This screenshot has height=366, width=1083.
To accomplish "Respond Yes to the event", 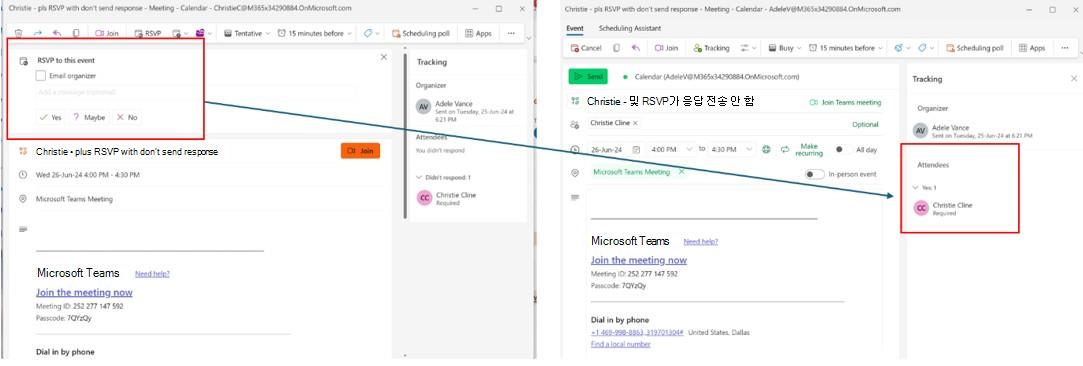I will (50, 117).
